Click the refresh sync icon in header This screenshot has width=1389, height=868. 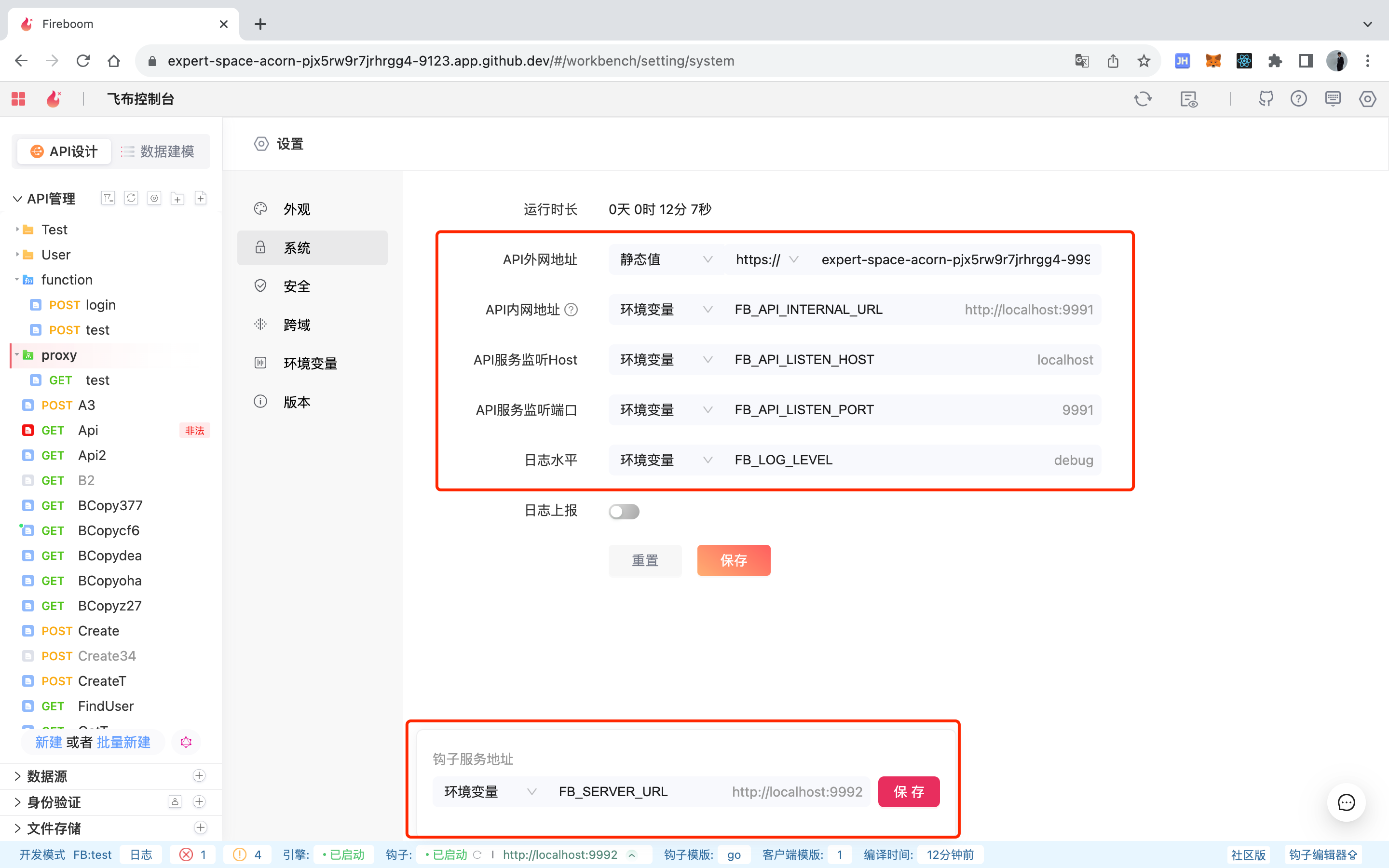pyautogui.click(x=1142, y=99)
